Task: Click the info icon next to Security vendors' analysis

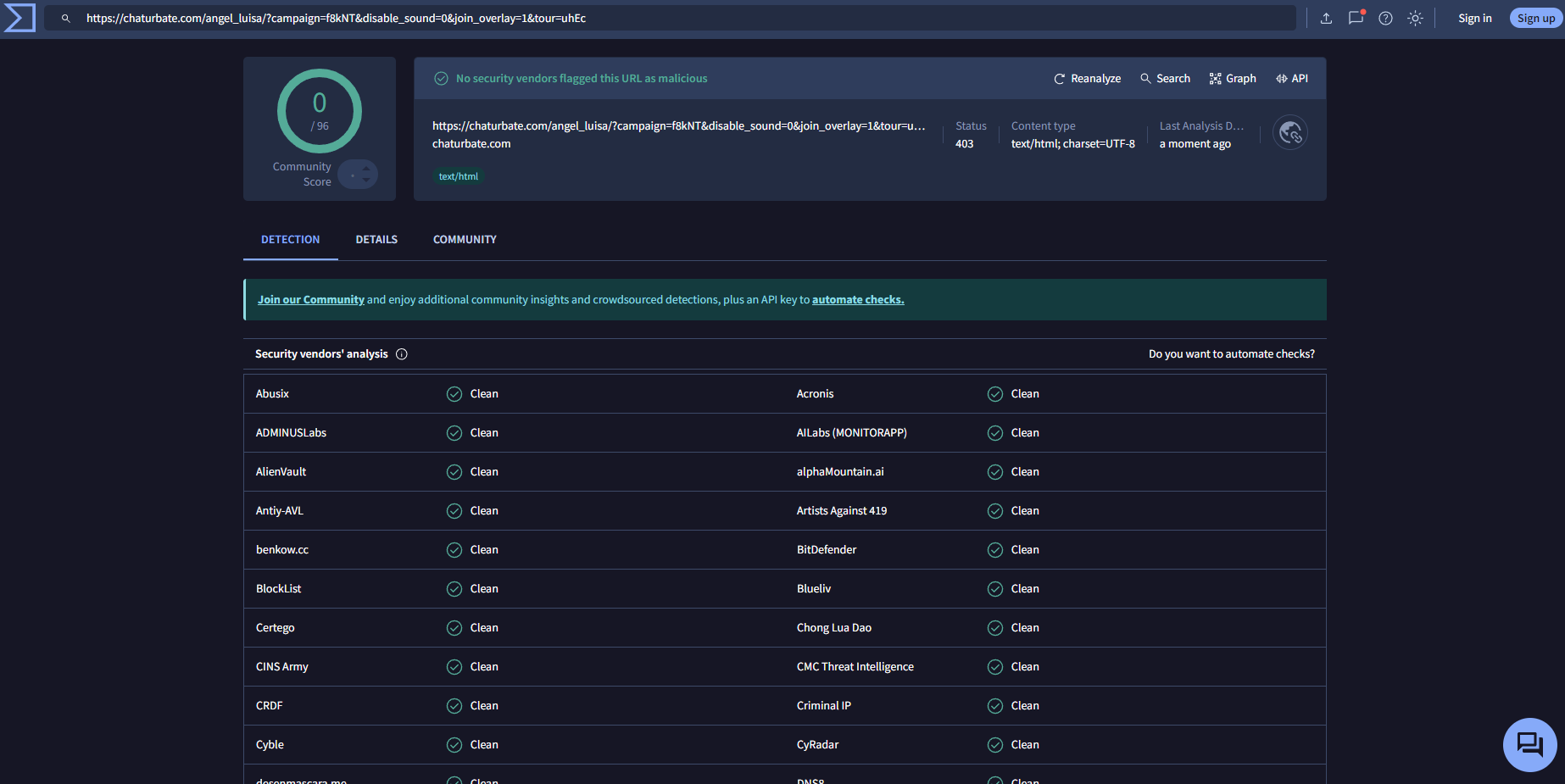Action: point(402,354)
